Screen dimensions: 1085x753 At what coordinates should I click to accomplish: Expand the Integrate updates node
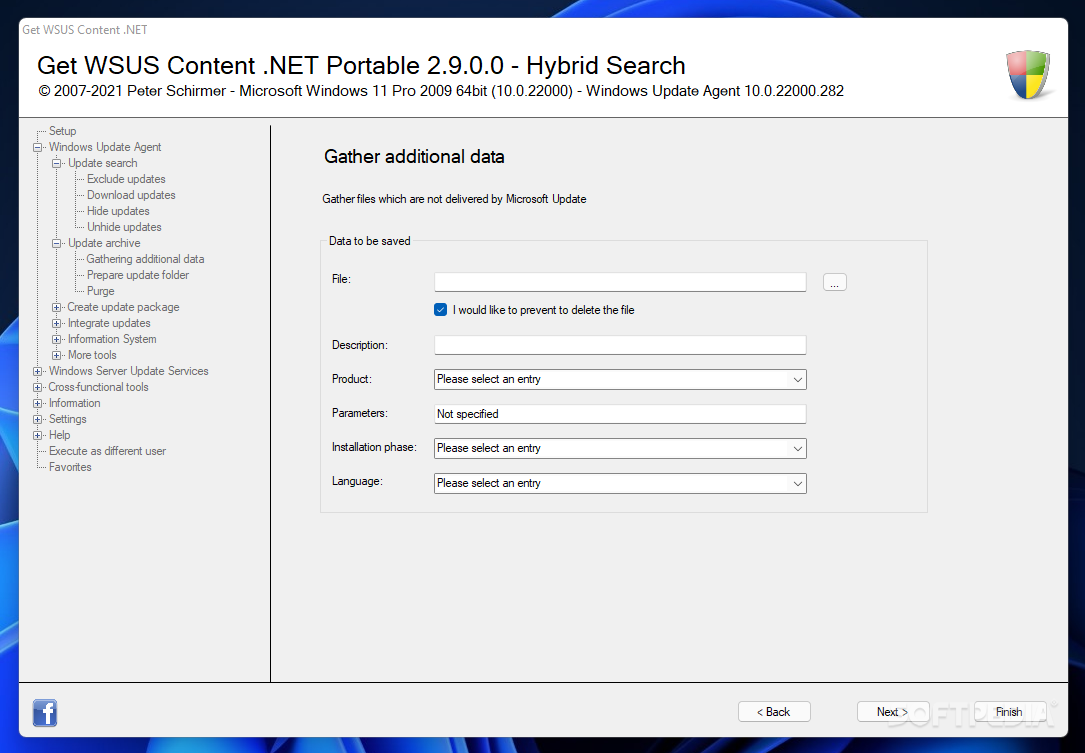point(57,323)
